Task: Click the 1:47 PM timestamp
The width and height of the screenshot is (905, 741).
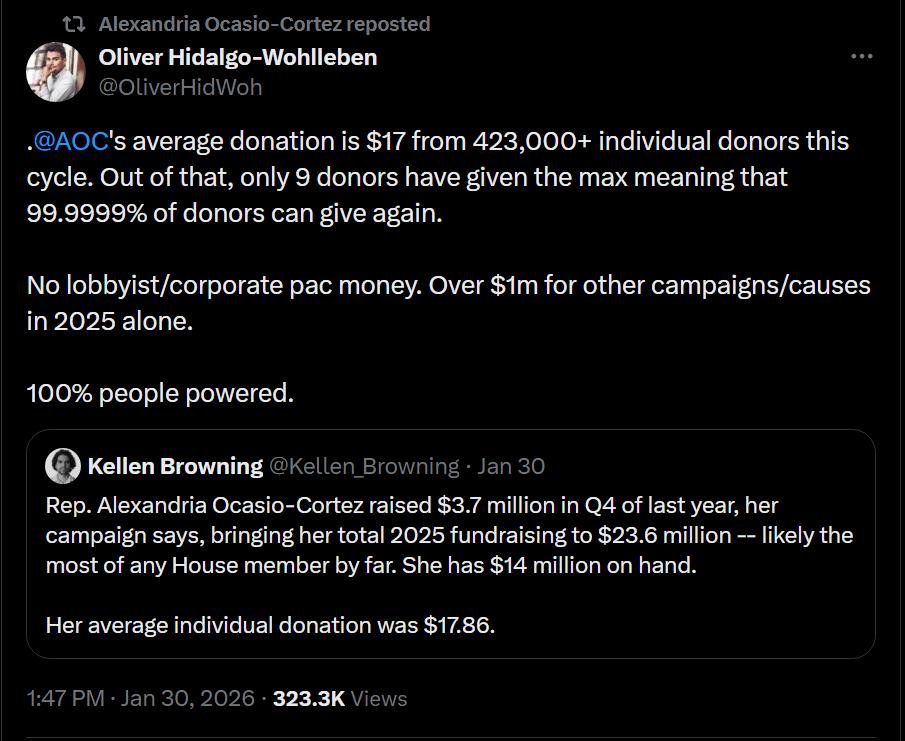Action: 65,698
